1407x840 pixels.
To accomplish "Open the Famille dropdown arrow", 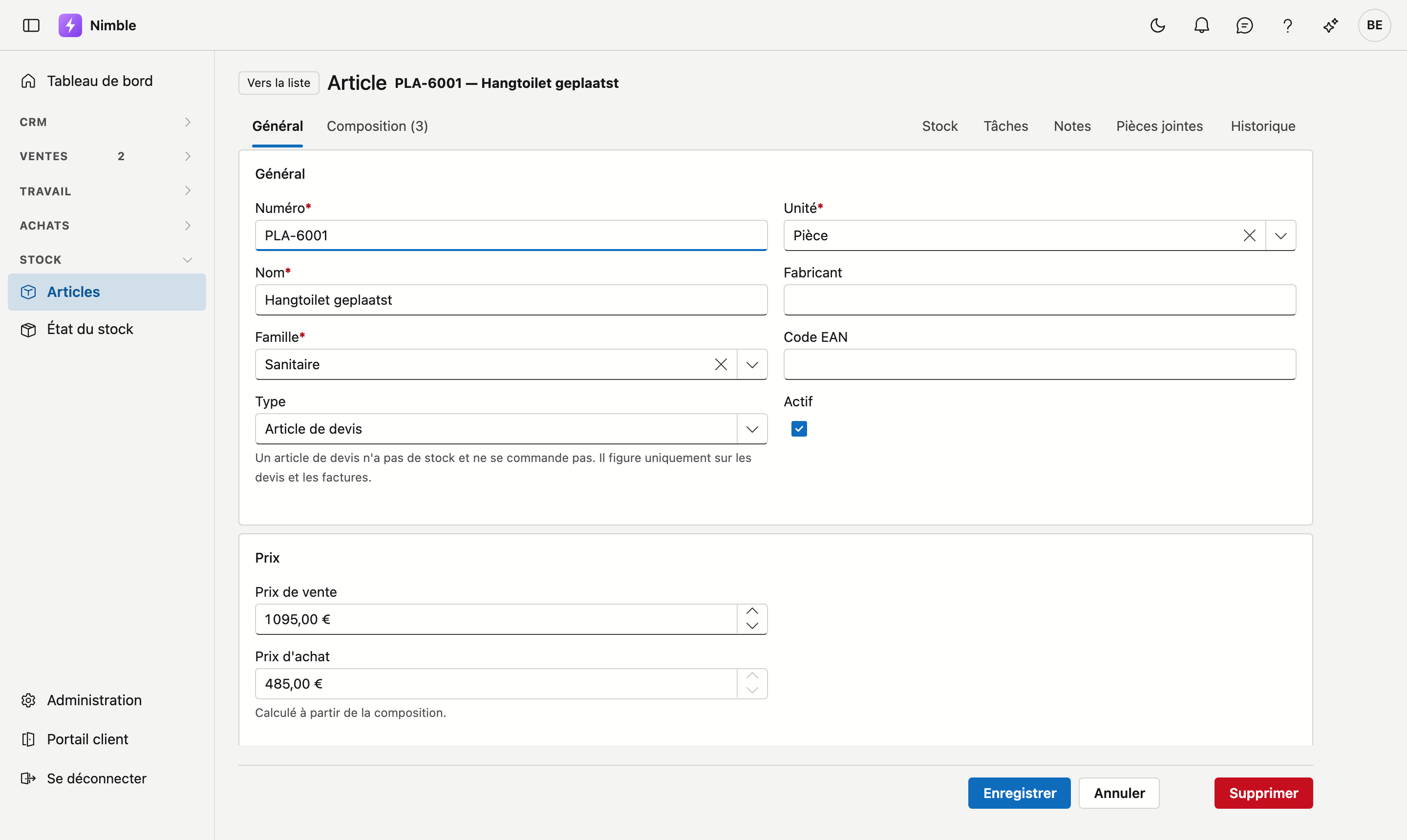I will [x=752, y=364].
